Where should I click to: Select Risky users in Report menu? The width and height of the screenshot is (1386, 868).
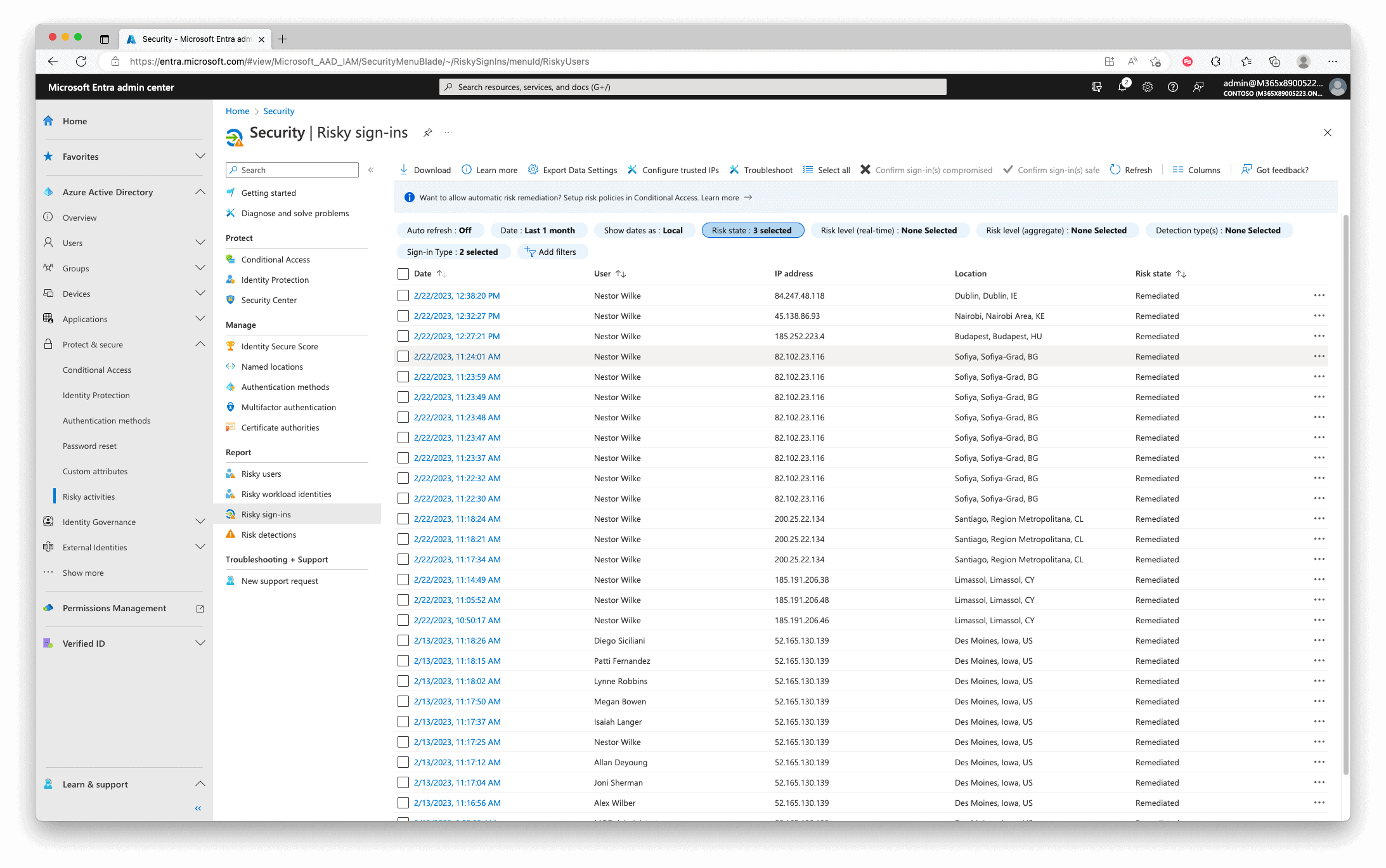click(x=261, y=474)
